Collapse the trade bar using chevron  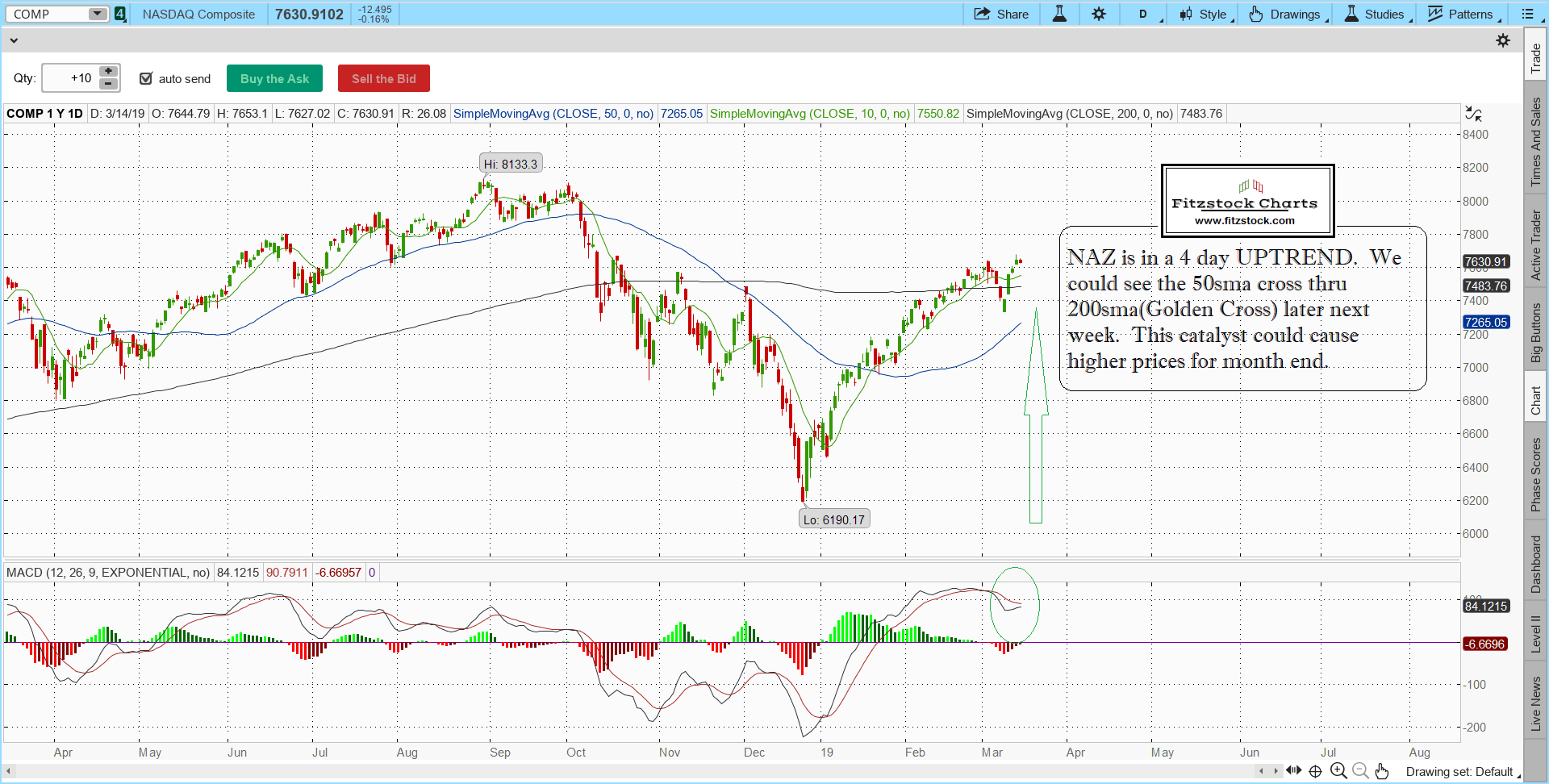tap(14, 40)
